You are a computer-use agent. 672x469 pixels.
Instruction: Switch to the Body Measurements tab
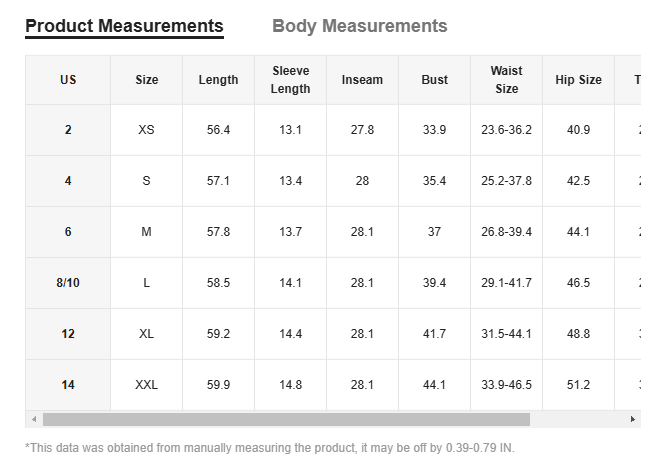(360, 26)
